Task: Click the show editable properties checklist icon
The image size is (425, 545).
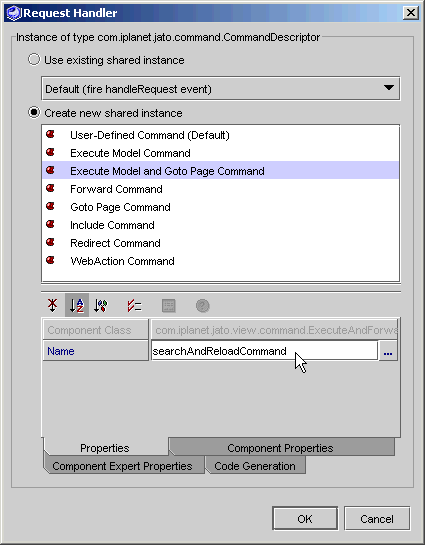Action: coord(134,306)
